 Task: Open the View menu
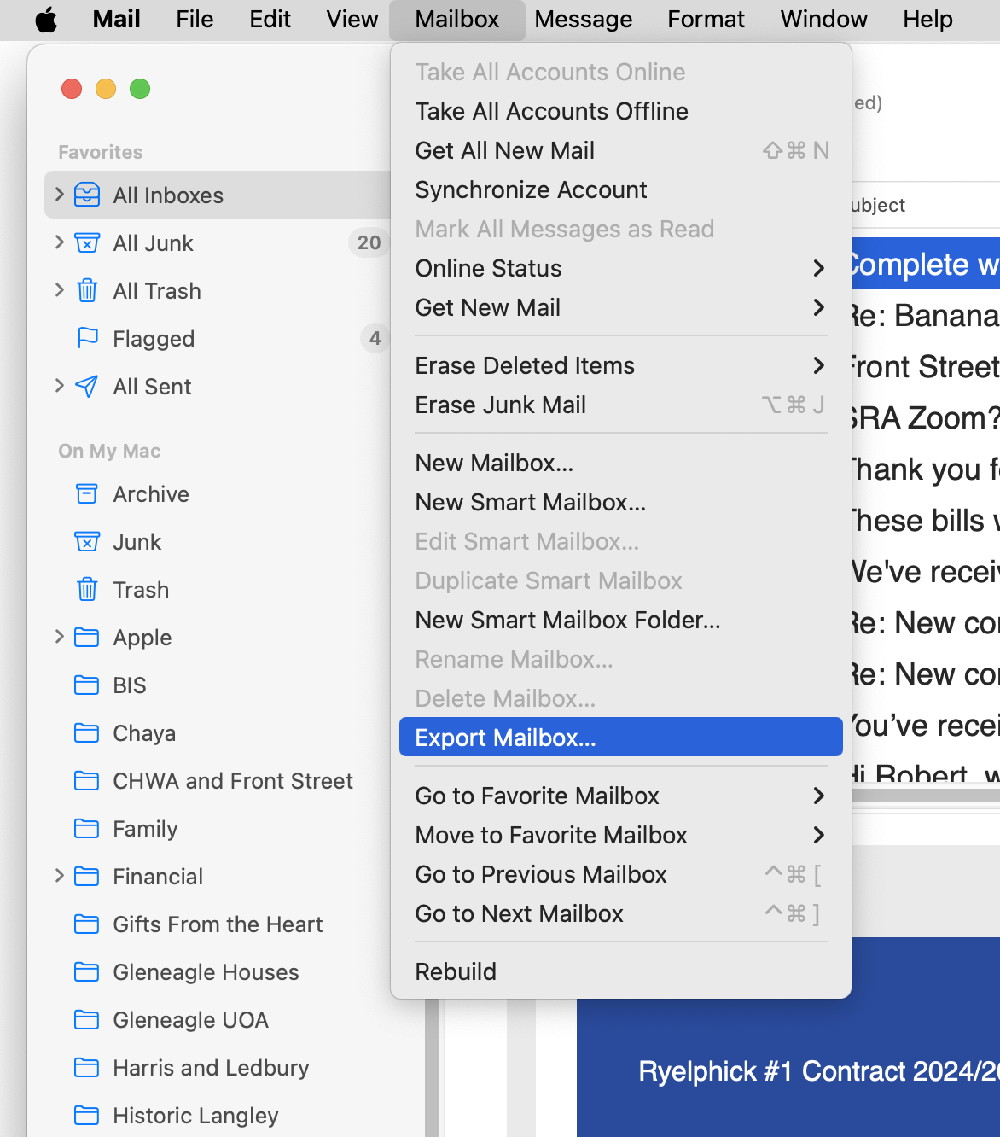[x=352, y=19]
